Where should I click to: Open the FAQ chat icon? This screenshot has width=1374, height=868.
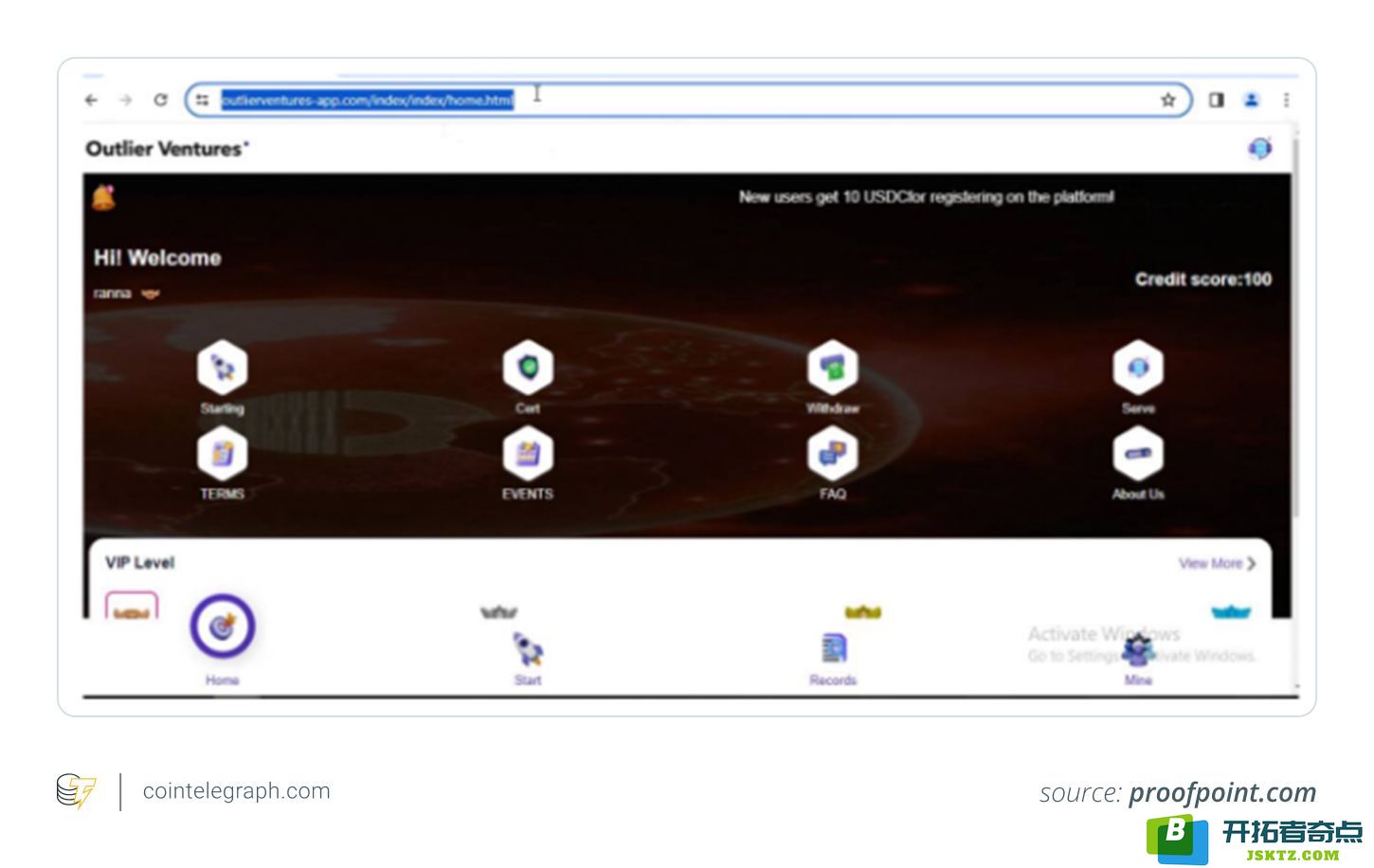point(833,453)
